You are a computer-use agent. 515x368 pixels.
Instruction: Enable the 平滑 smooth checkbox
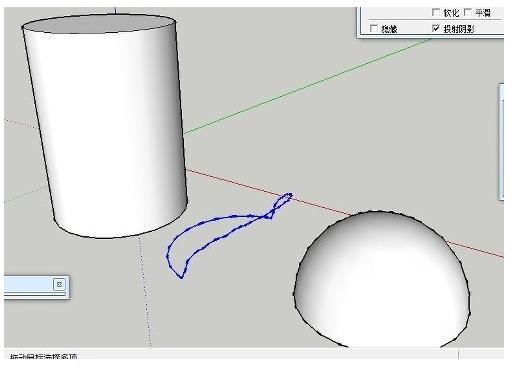[468, 13]
